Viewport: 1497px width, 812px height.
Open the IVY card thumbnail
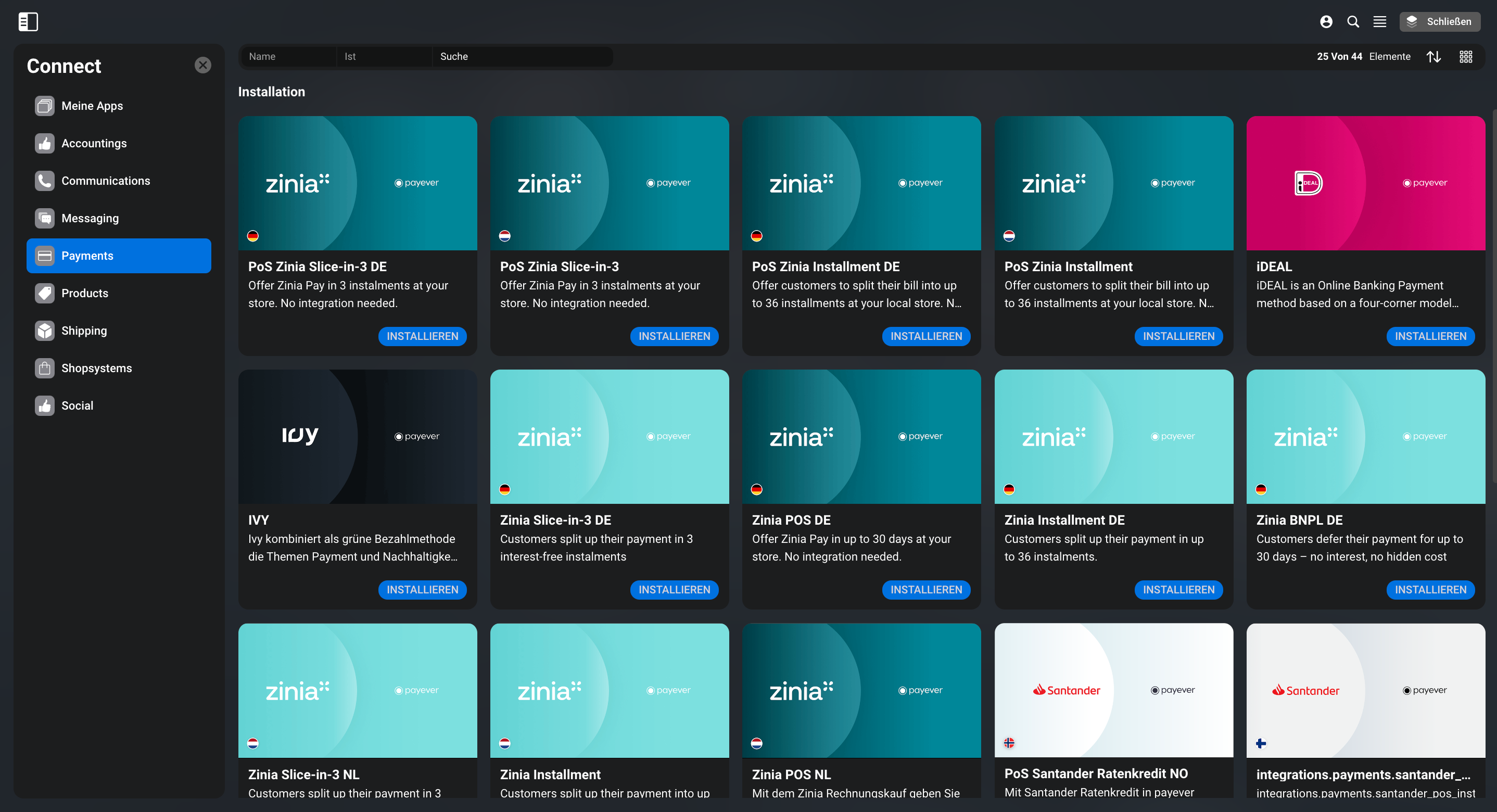click(x=358, y=437)
